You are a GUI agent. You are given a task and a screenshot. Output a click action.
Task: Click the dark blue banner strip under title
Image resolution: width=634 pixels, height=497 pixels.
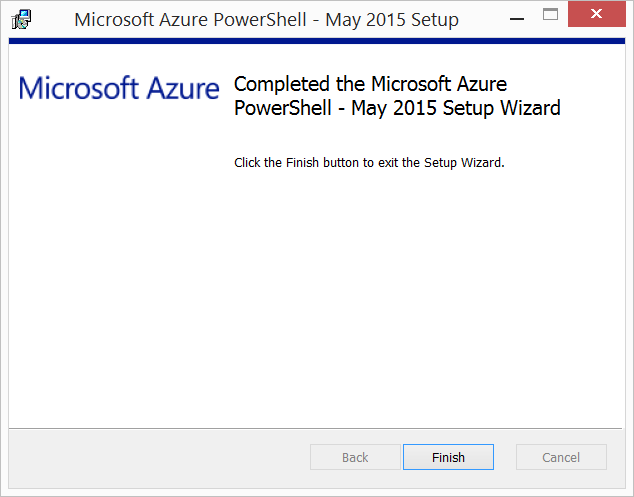pos(317,41)
